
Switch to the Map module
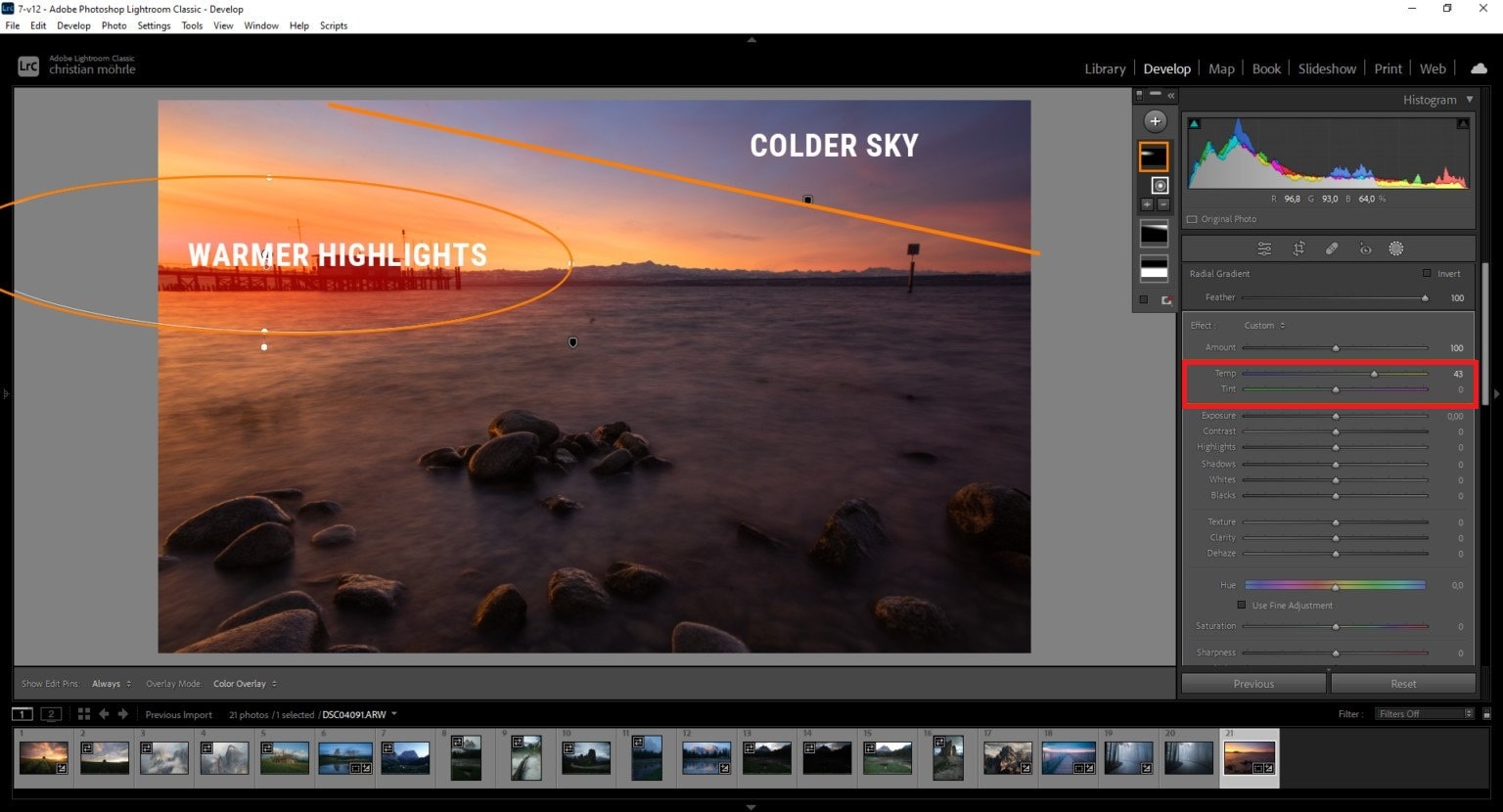tap(1221, 68)
